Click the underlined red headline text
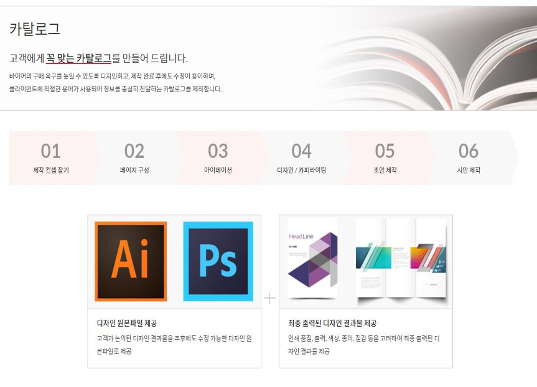This screenshot has width=537, height=387. (x=78, y=58)
